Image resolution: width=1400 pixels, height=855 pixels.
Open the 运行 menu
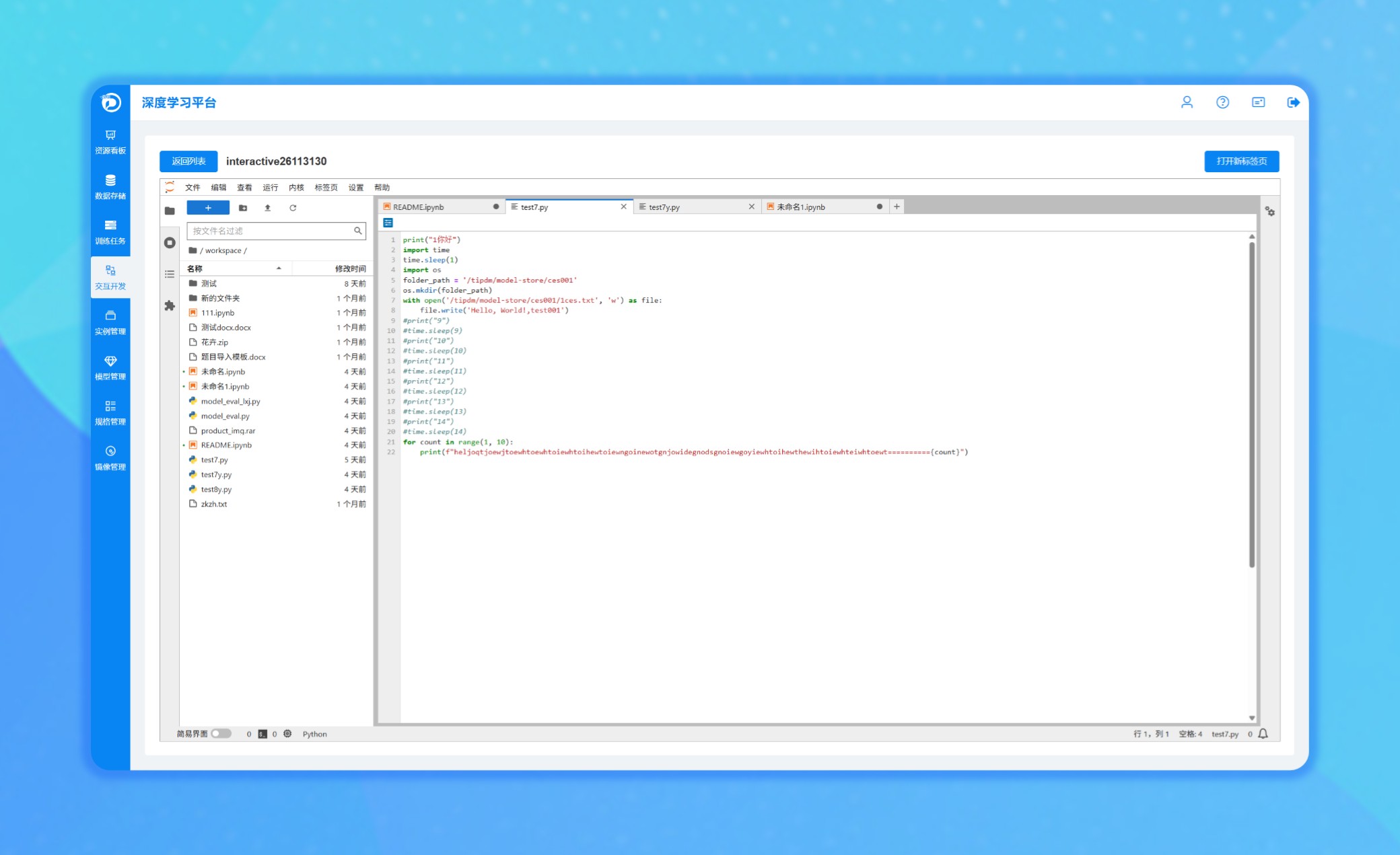(x=271, y=188)
